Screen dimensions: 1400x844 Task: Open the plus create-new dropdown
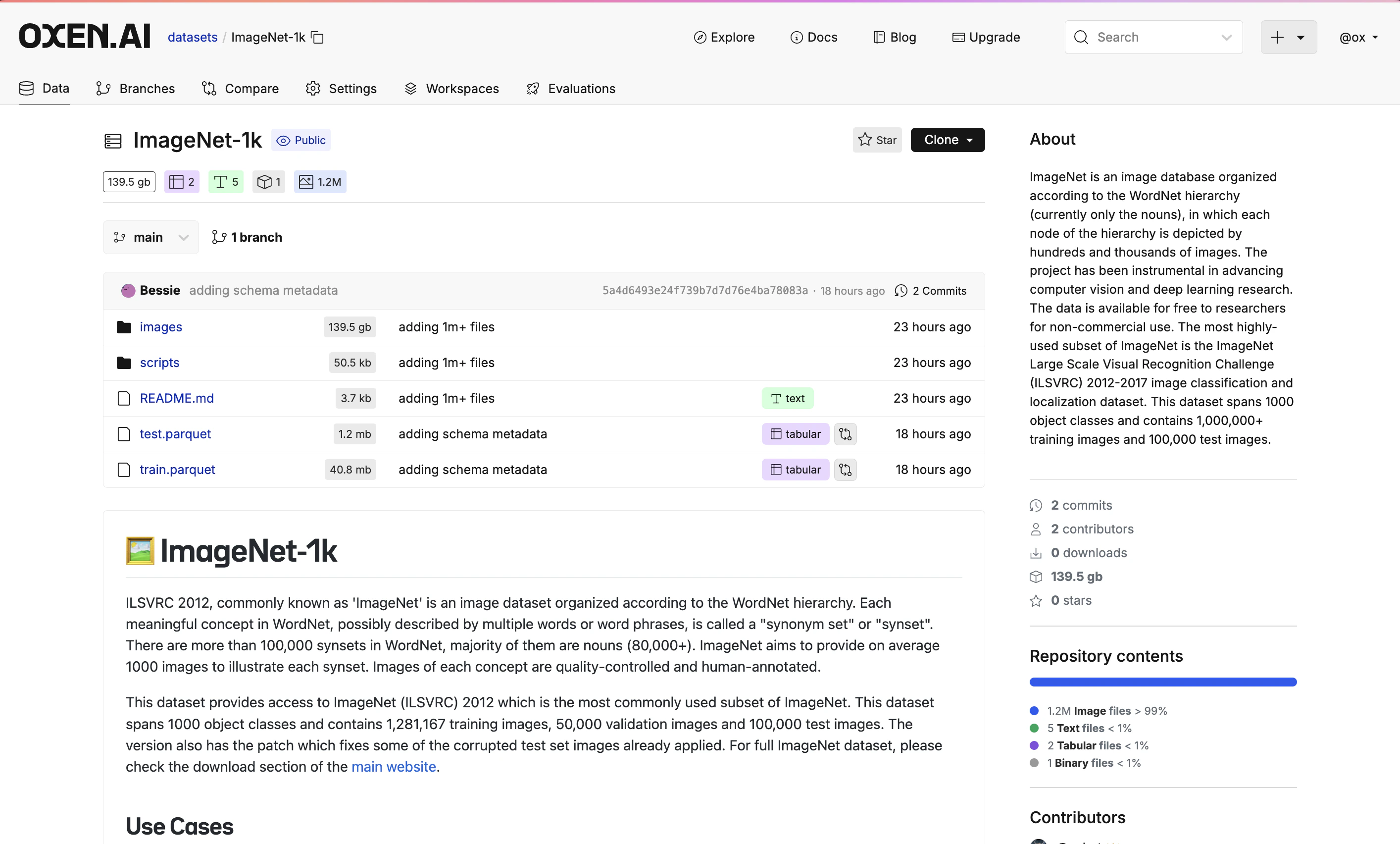click(x=1288, y=38)
